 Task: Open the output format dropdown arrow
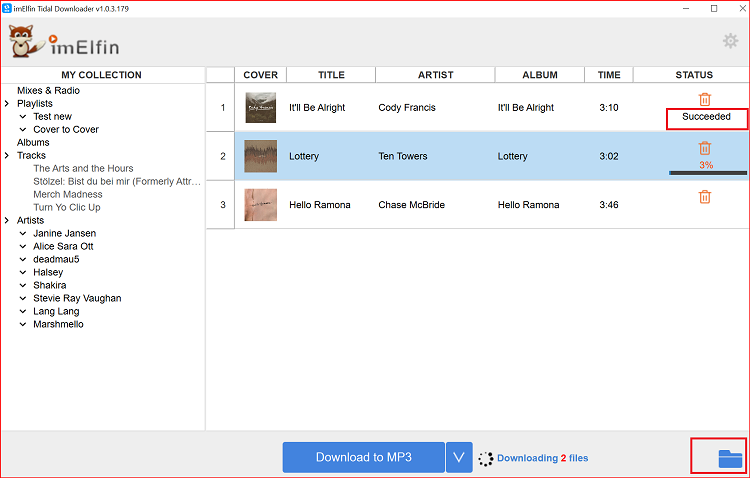click(x=459, y=457)
